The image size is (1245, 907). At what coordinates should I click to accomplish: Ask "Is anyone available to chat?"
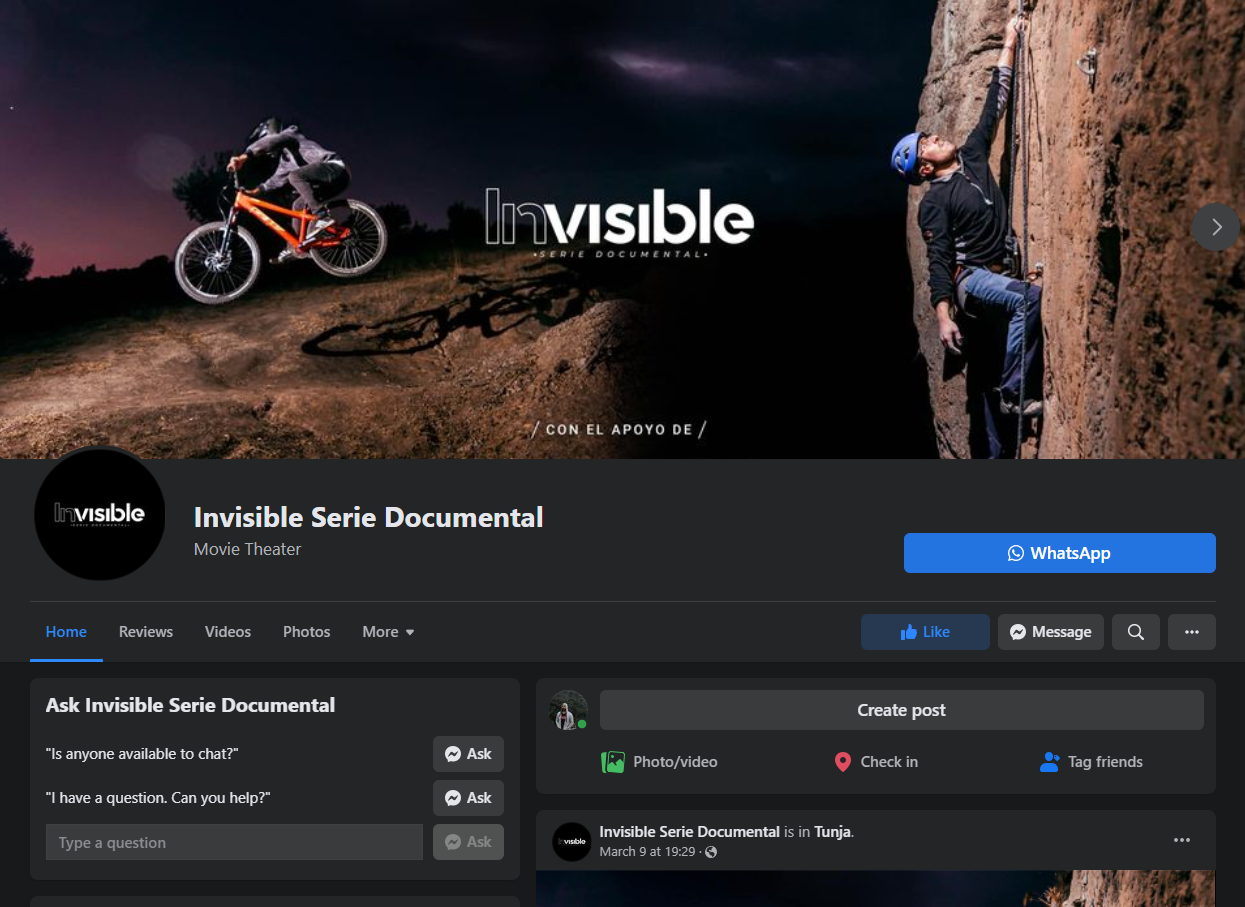(468, 754)
